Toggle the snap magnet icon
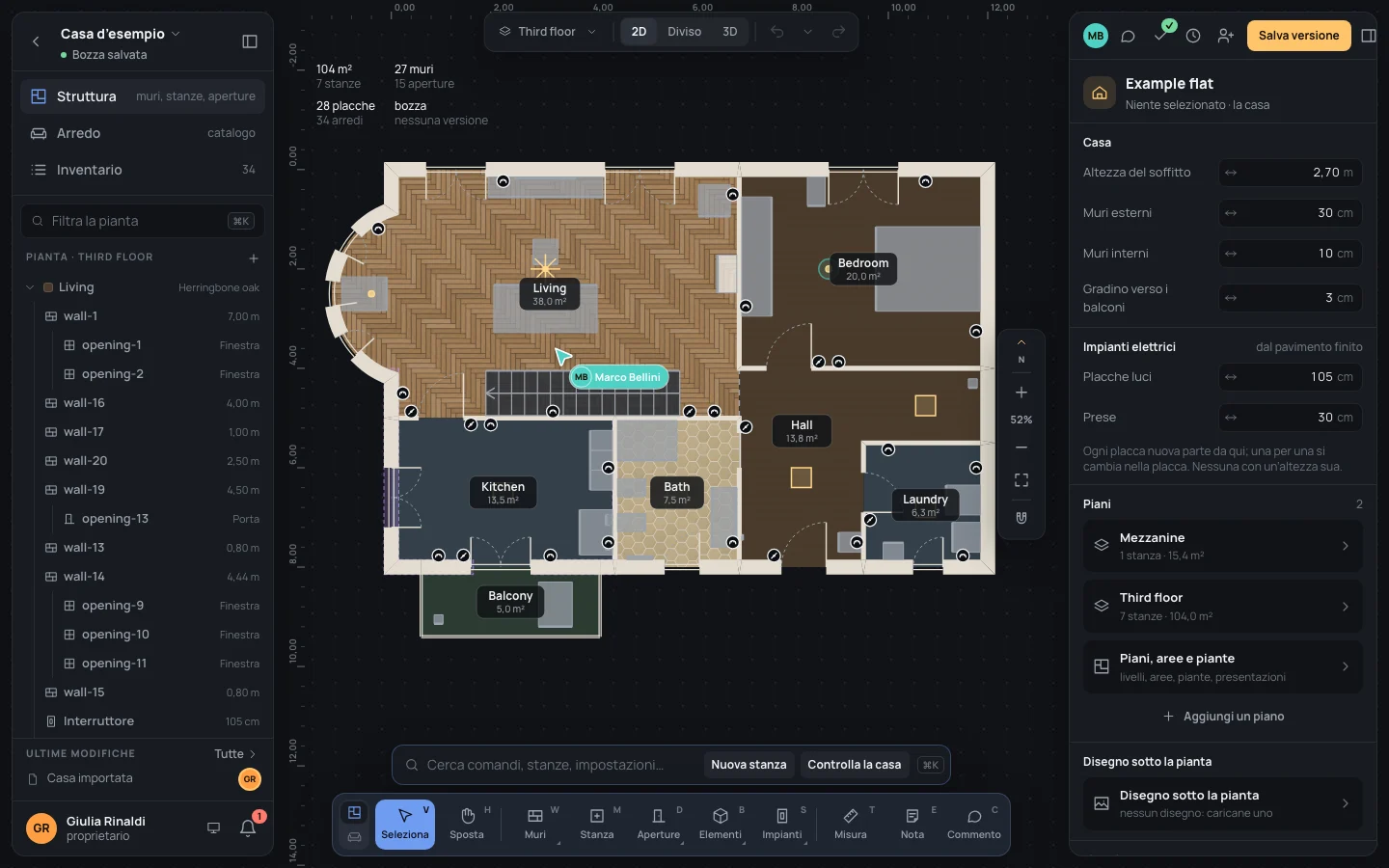The image size is (1389, 868). pos(1021,518)
